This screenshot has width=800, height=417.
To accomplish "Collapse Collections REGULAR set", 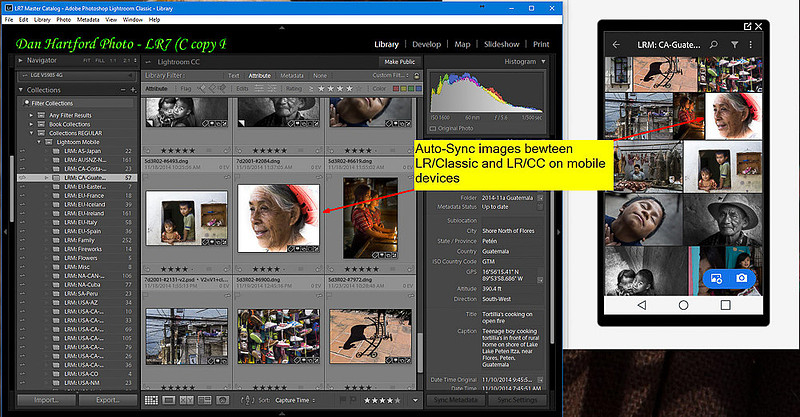I will 32,133.
